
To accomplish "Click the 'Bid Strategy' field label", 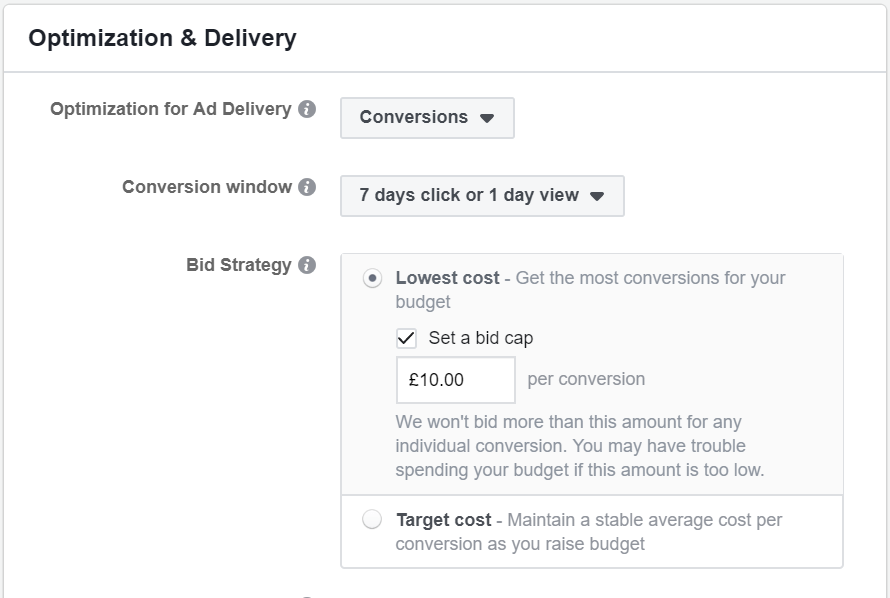I will (x=238, y=265).
